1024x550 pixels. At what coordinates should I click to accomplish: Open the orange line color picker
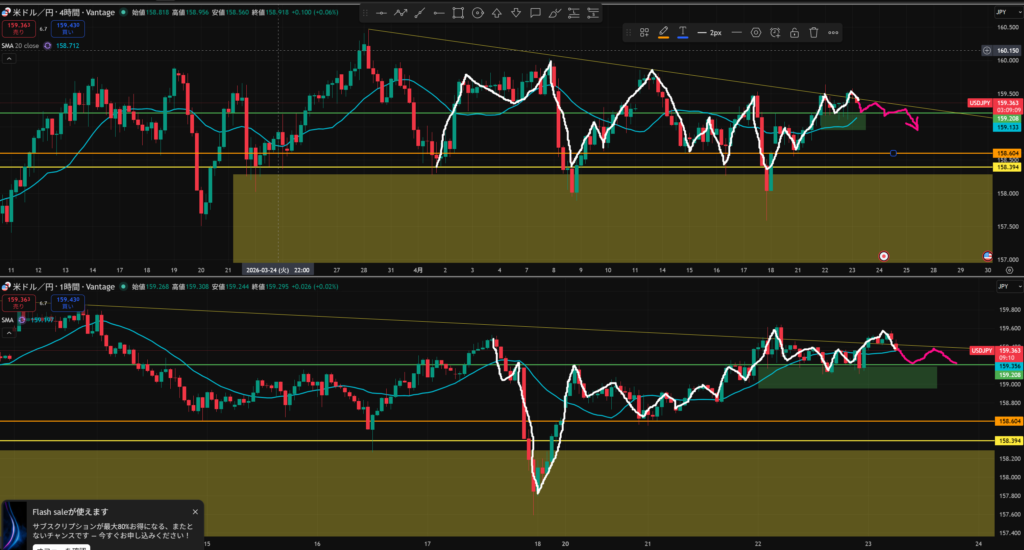664,32
